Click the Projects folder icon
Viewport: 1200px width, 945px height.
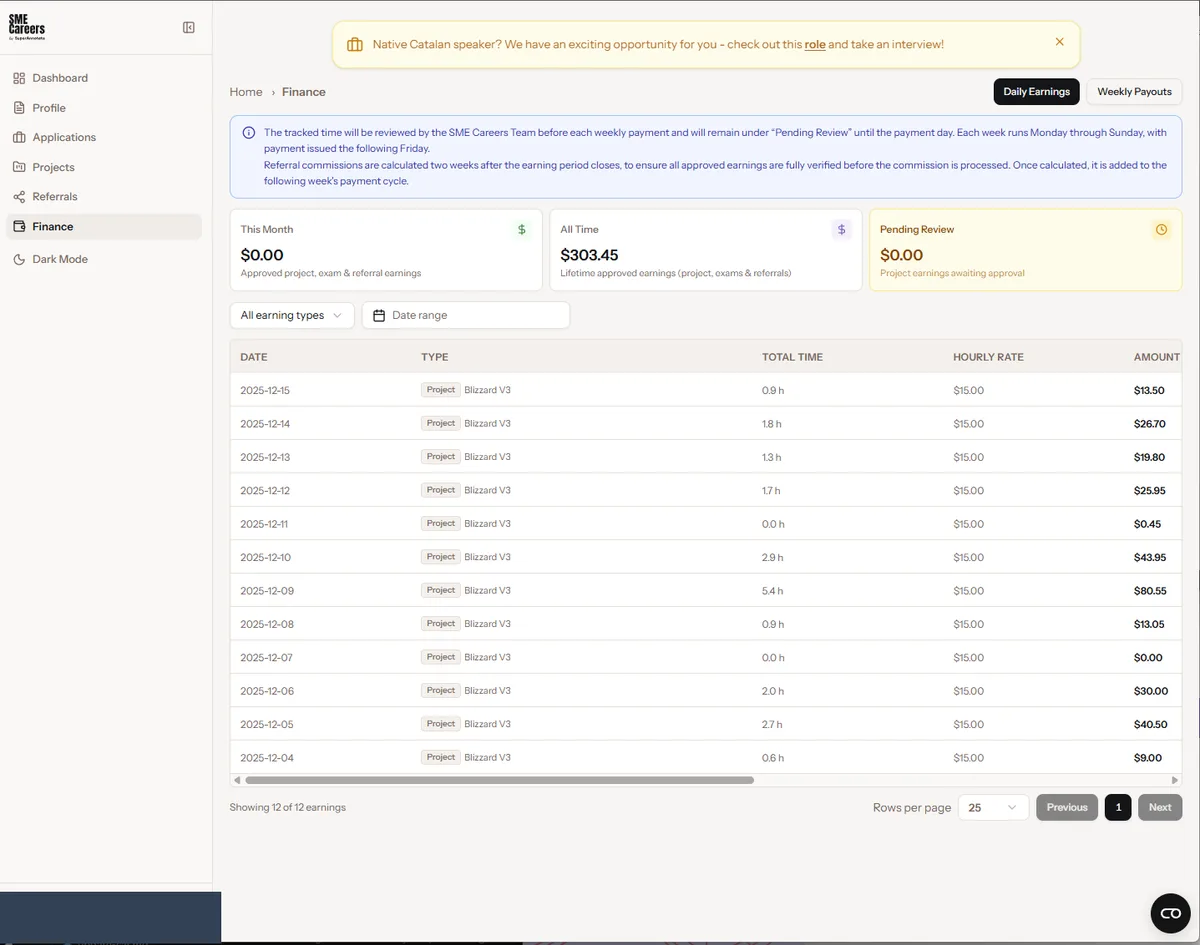19,167
